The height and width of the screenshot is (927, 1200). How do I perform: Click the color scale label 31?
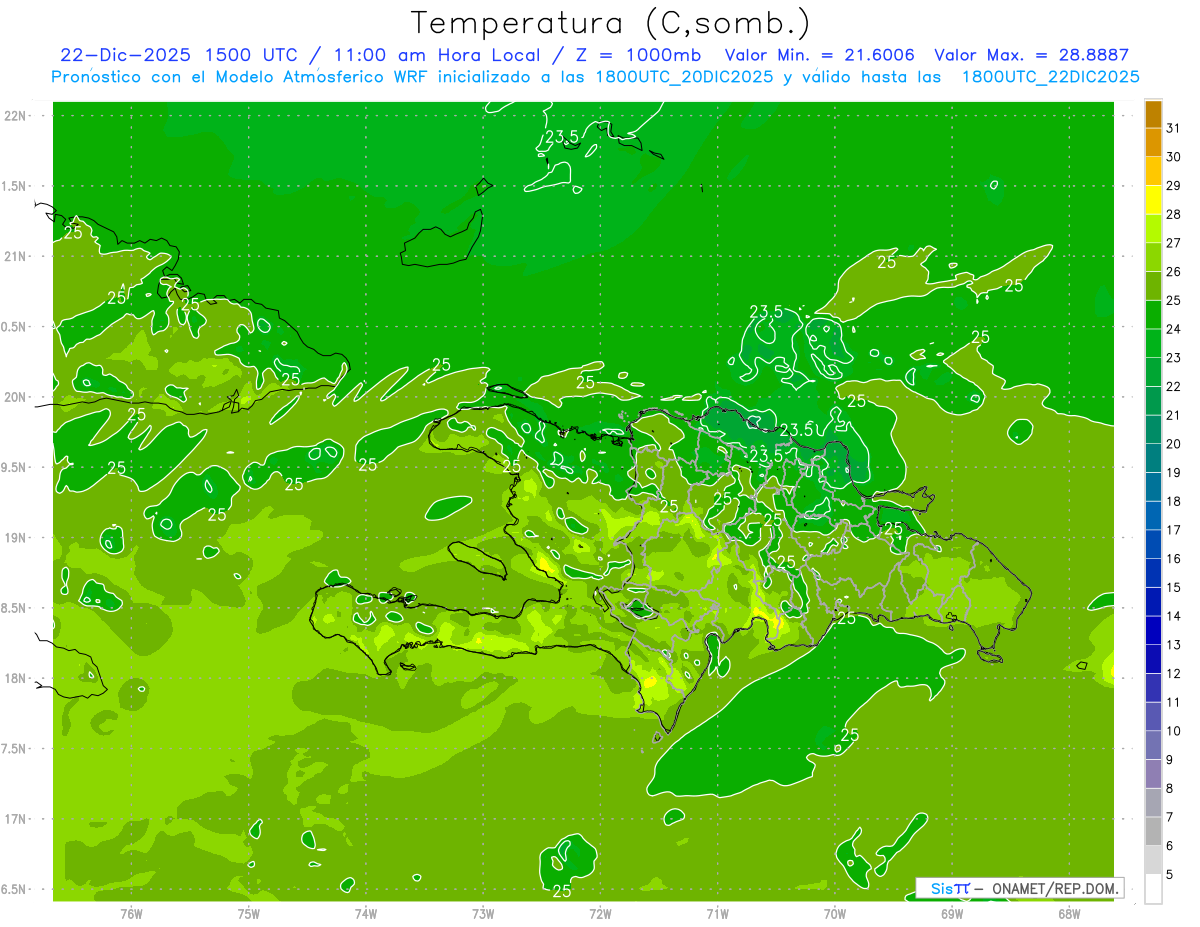click(1174, 128)
